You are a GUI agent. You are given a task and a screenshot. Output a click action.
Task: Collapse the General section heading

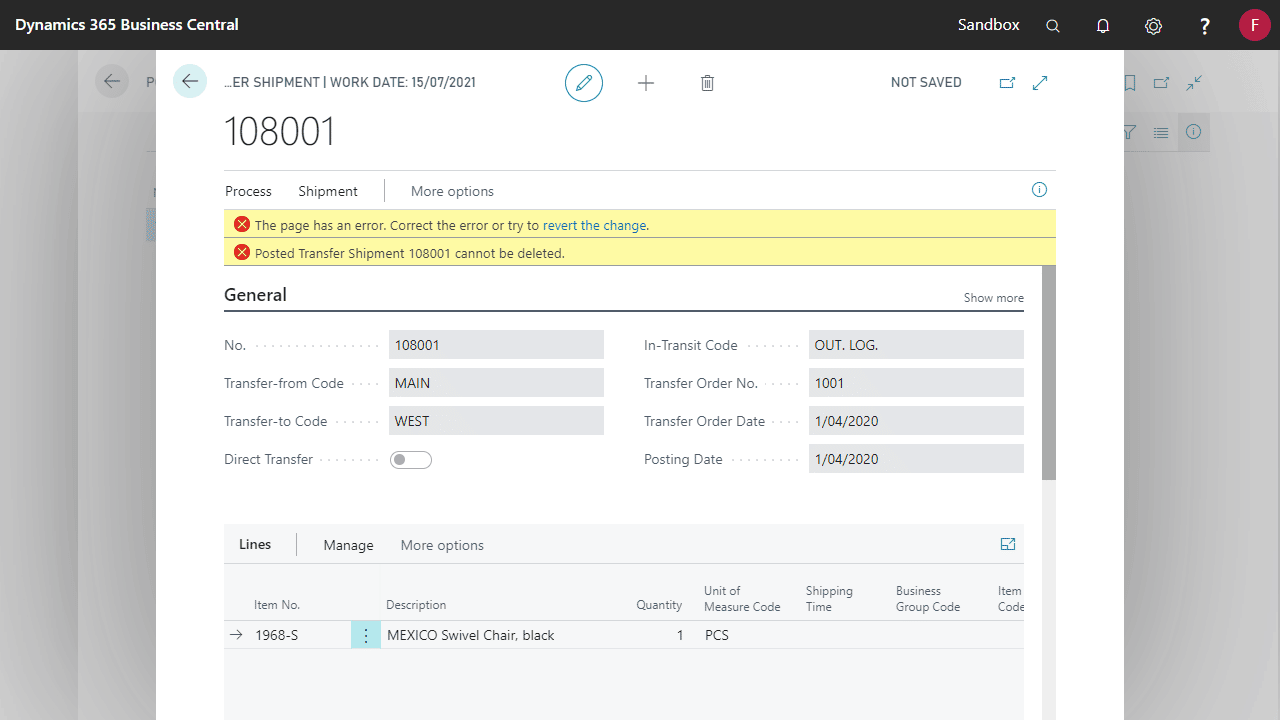click(255, 295)
